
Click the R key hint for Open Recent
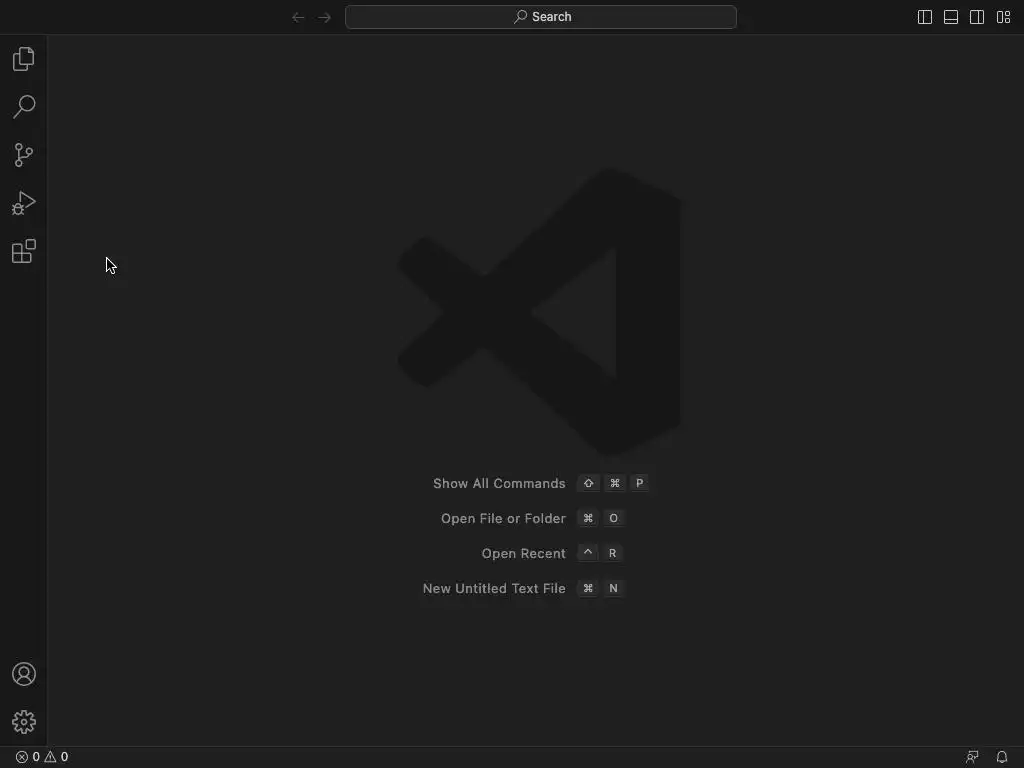[x=613, y=553]
